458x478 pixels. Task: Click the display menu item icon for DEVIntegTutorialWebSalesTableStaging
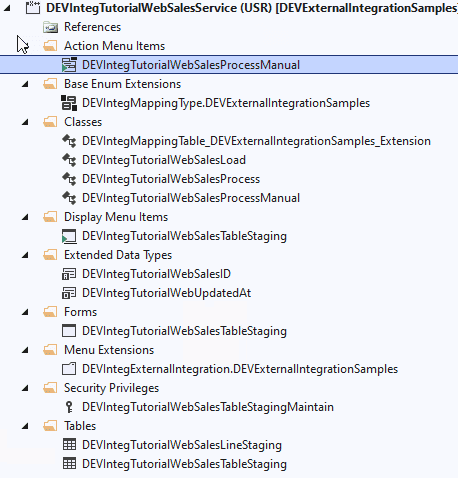tap(69, 236)
